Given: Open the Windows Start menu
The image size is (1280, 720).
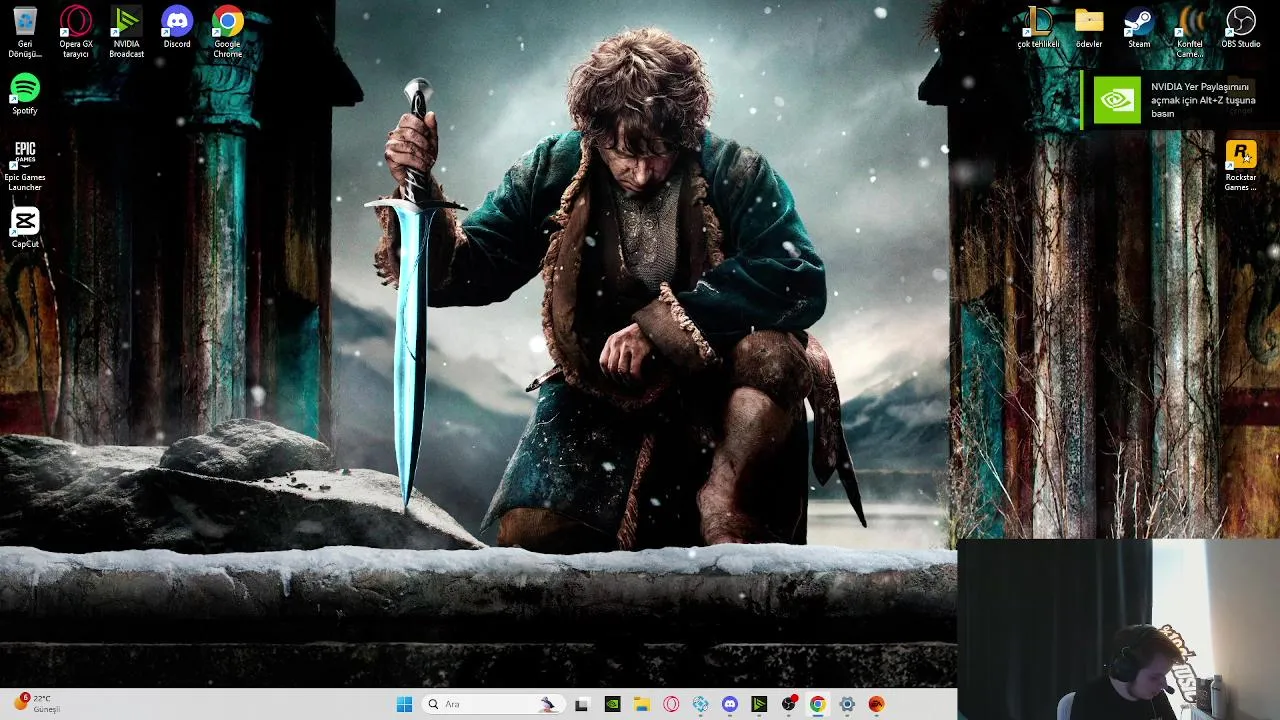Looking at the screenshot, I should point(404,704).
